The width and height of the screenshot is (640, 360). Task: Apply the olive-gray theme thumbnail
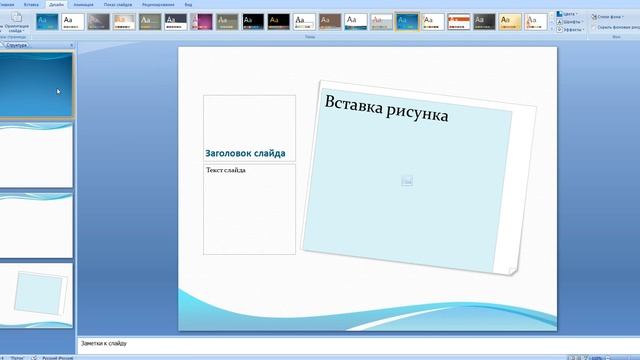point(150,22)
